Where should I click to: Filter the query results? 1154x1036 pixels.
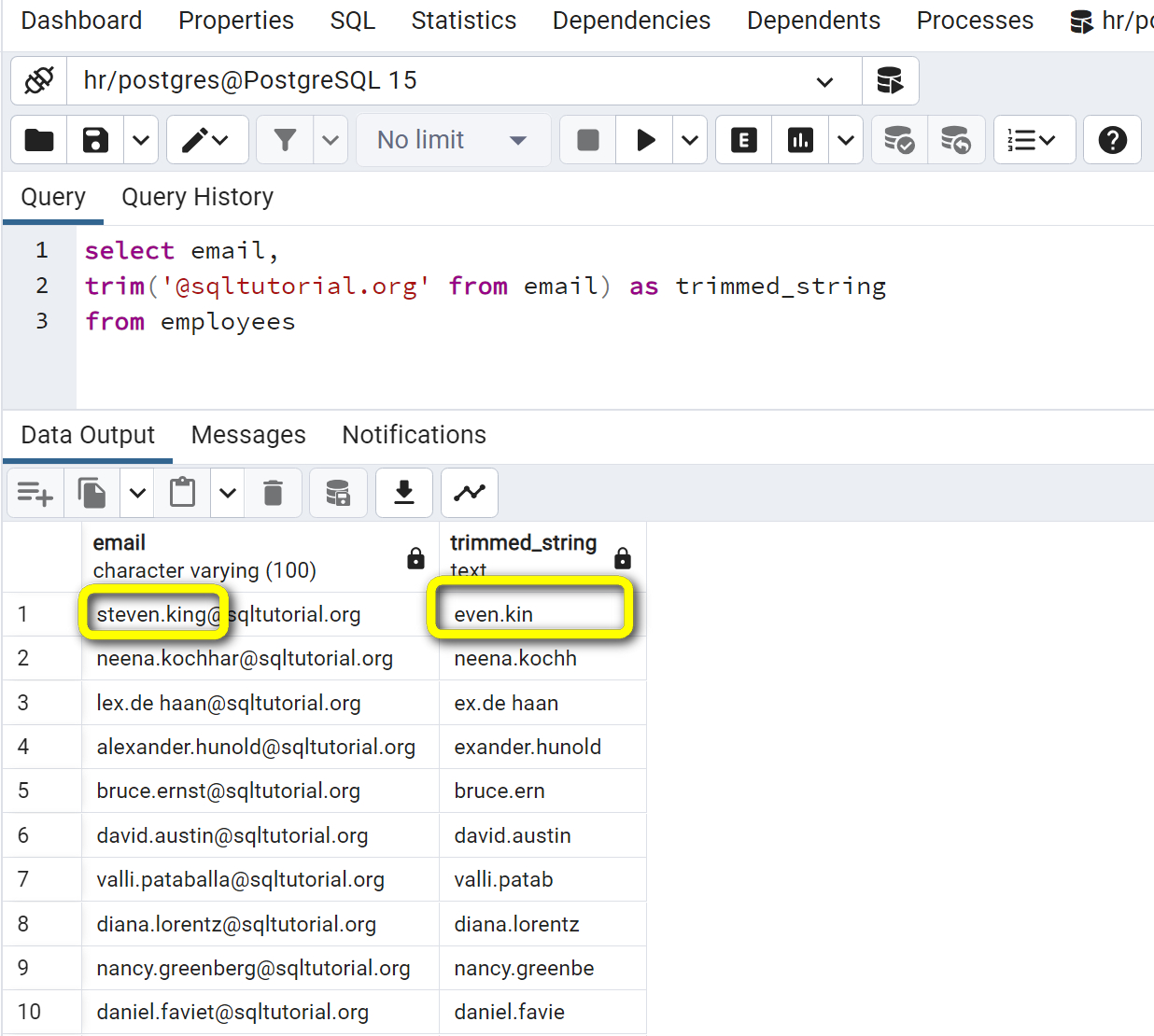[x=285, y=139]
